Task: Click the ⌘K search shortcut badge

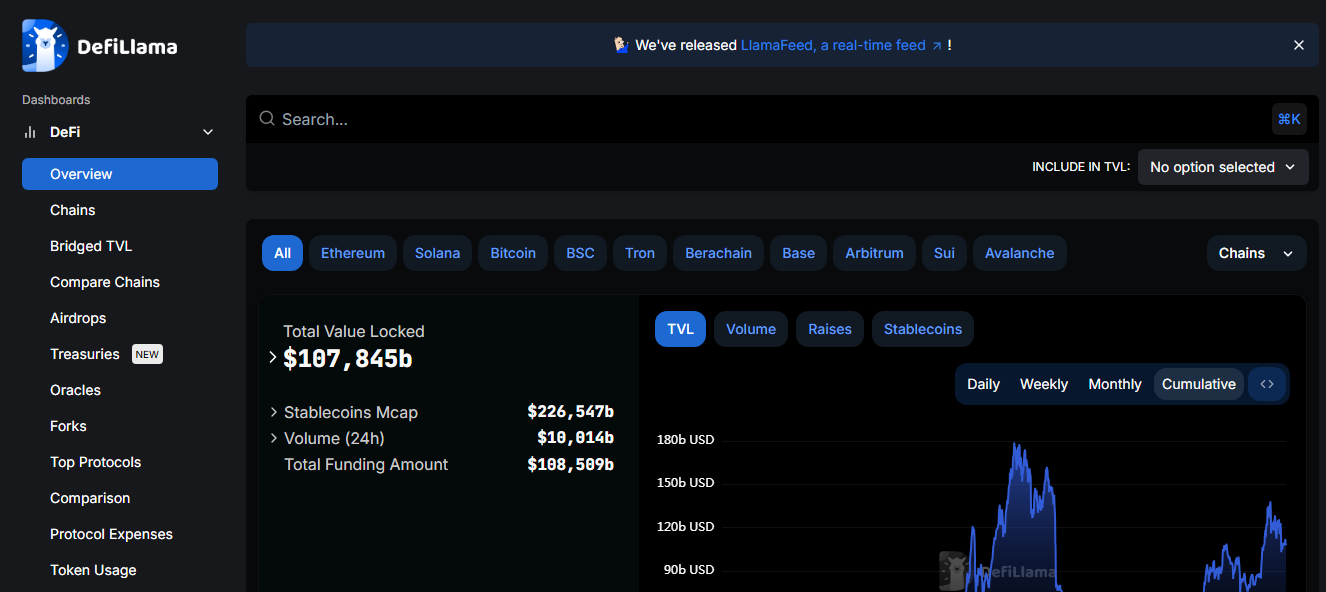Action: (1289, 119)
